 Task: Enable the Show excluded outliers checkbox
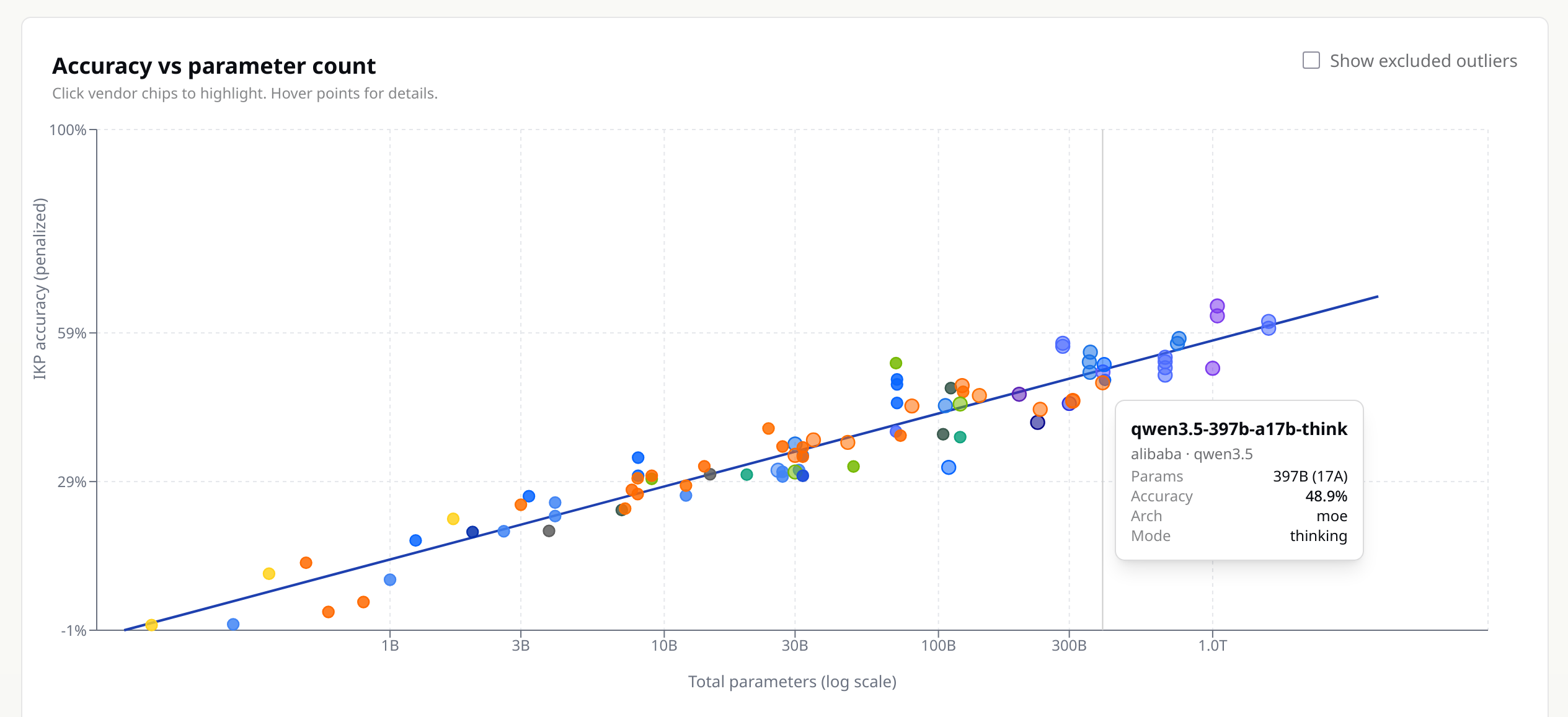click(1311, 61)
